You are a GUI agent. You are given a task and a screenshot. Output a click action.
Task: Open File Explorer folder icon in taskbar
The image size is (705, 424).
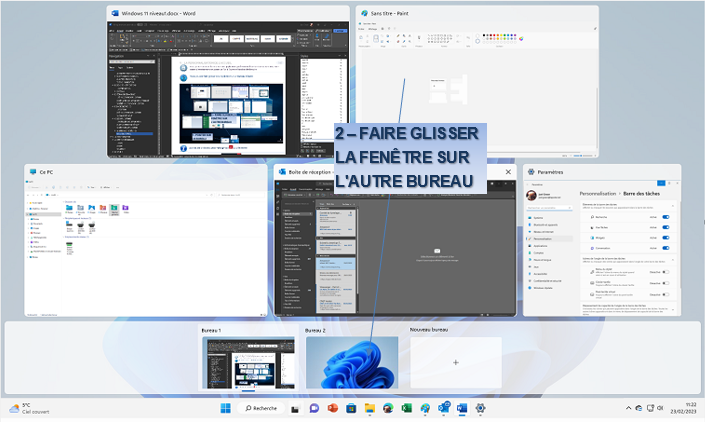click(x=369, y=408)
